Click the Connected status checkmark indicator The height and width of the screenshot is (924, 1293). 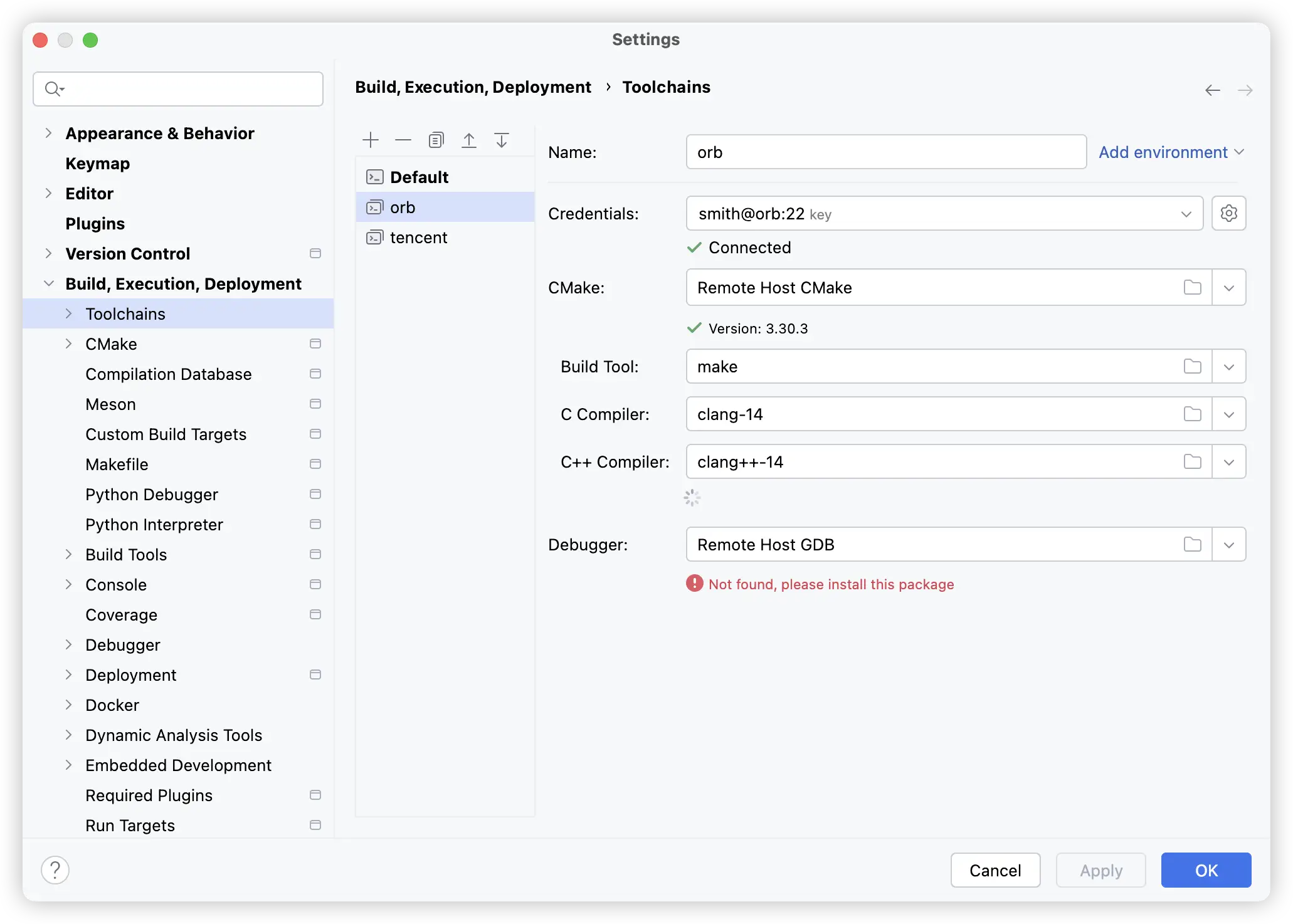(693, 247)
